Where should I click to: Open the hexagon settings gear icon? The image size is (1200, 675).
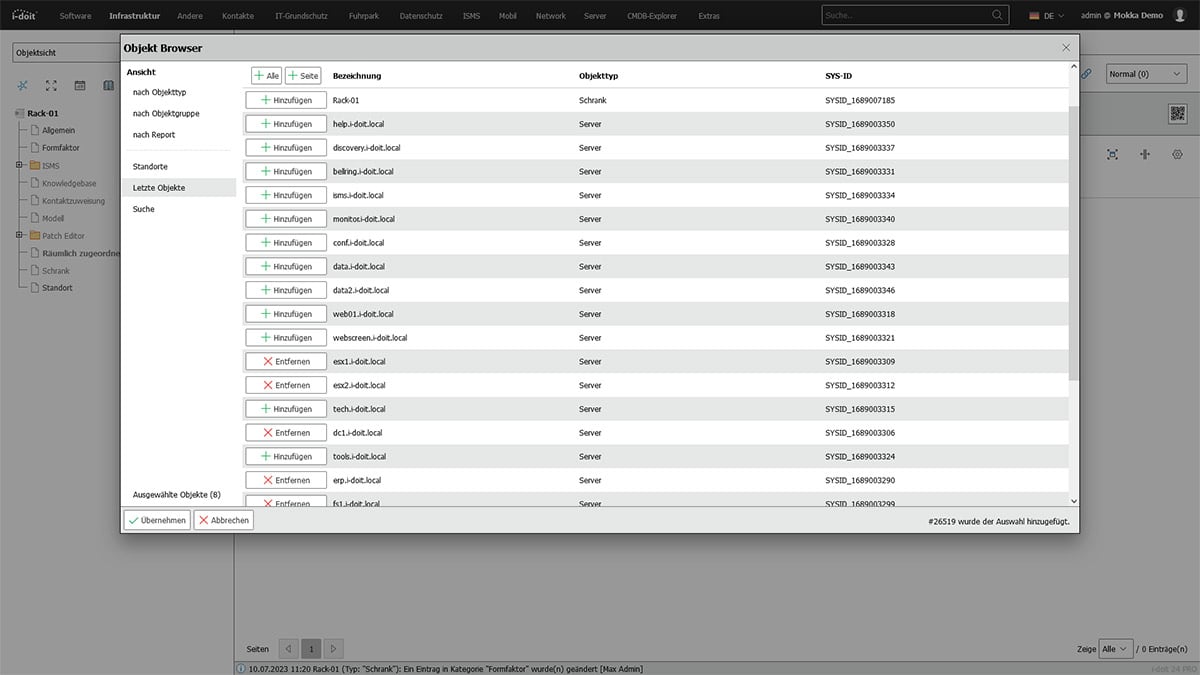point(1177,154)
